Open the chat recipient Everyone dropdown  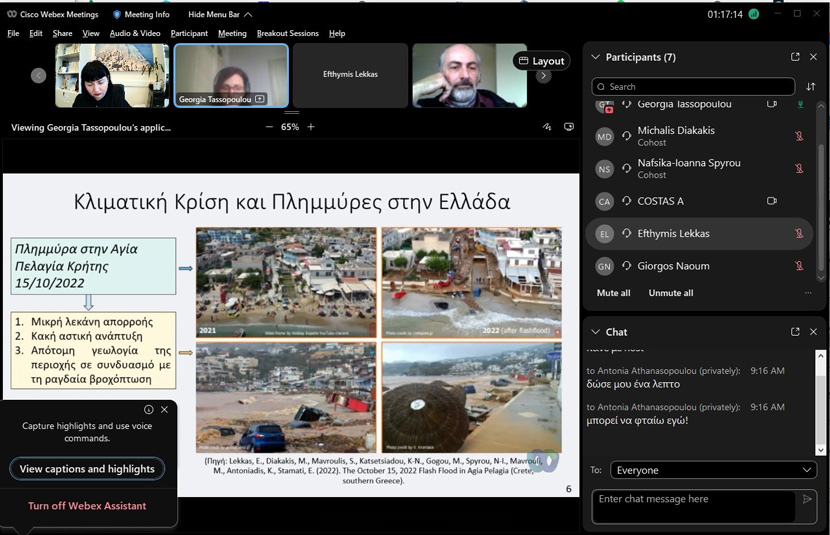(x=714, y=470)
